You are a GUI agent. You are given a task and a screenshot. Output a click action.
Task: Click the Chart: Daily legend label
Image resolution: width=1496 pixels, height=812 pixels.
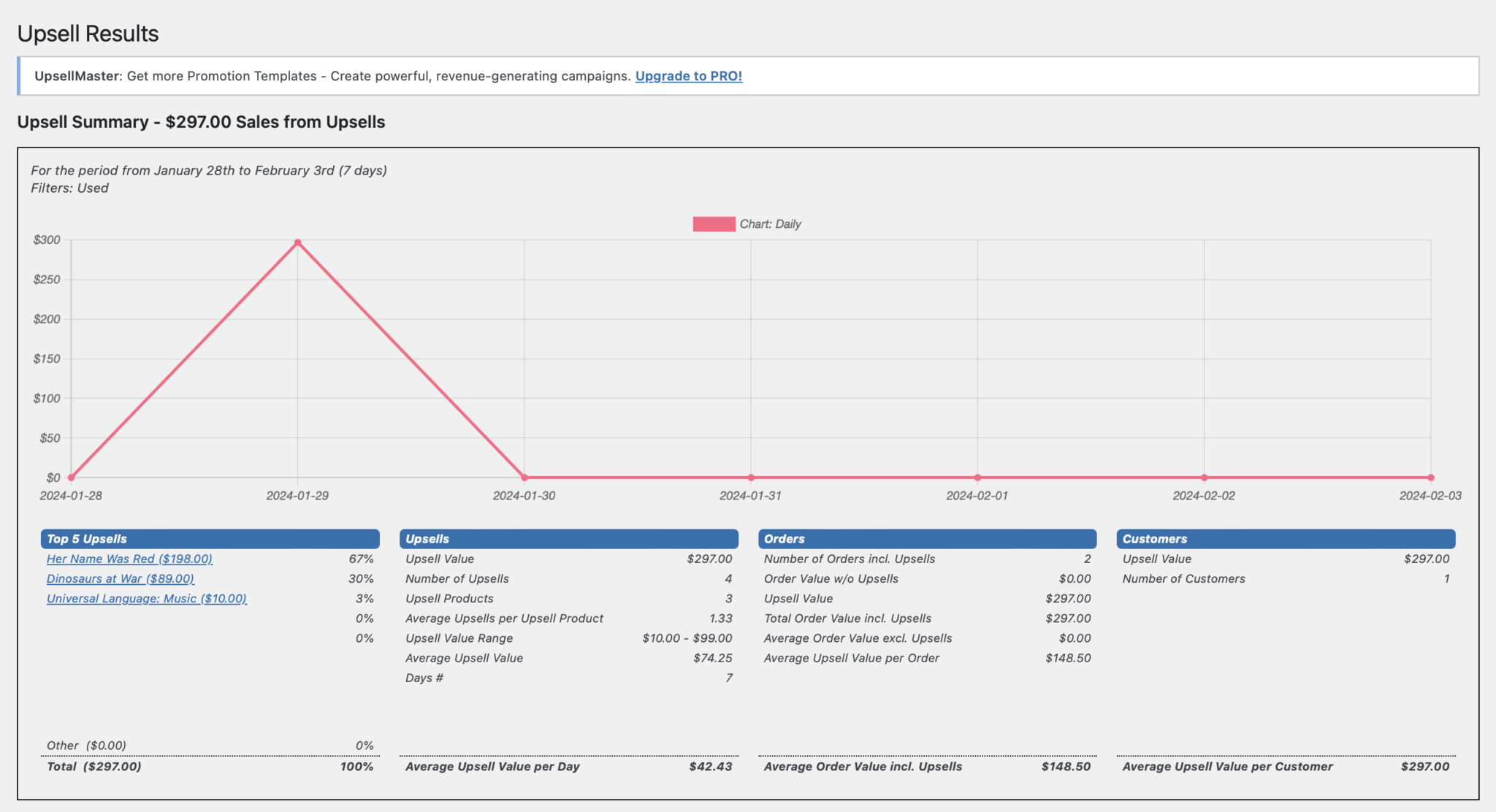[x=769, y=224]
